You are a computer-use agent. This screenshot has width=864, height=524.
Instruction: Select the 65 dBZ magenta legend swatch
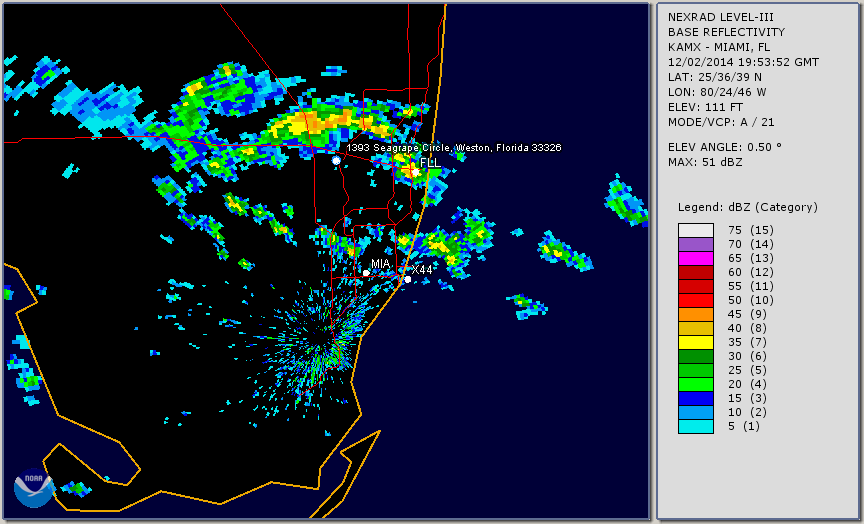tap(696, 258)
